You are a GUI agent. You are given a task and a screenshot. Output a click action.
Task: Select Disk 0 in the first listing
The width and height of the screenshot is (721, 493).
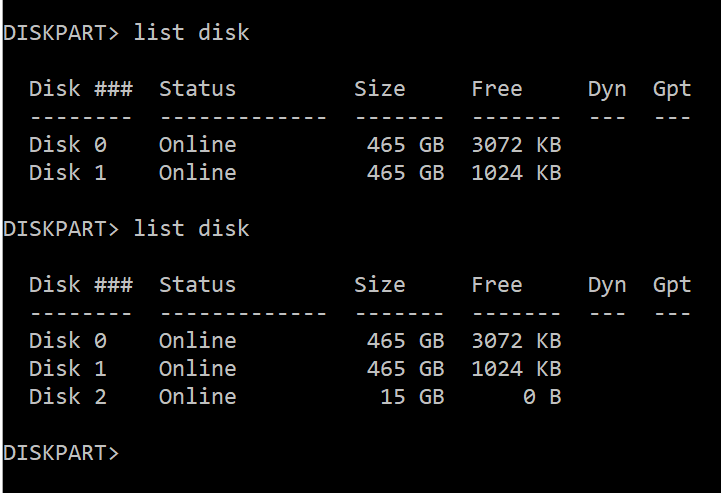click(67, 145)
